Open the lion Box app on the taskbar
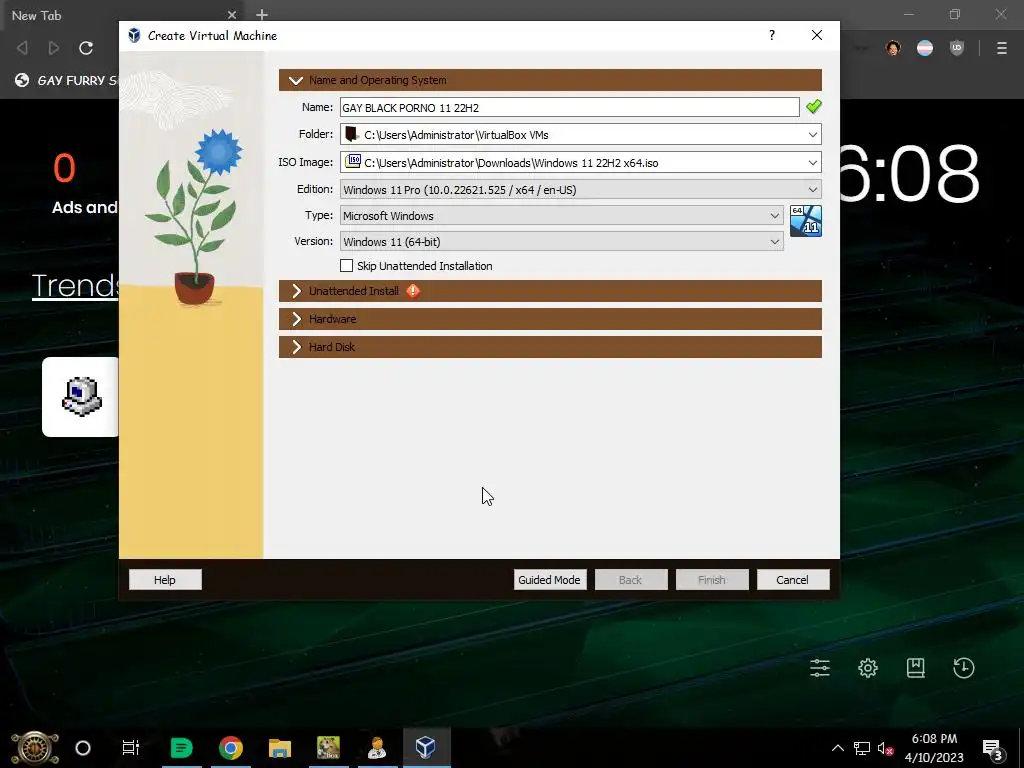The width and height of the screenshot is (1024, 768). pyautogui.click(x=328, y=748)
